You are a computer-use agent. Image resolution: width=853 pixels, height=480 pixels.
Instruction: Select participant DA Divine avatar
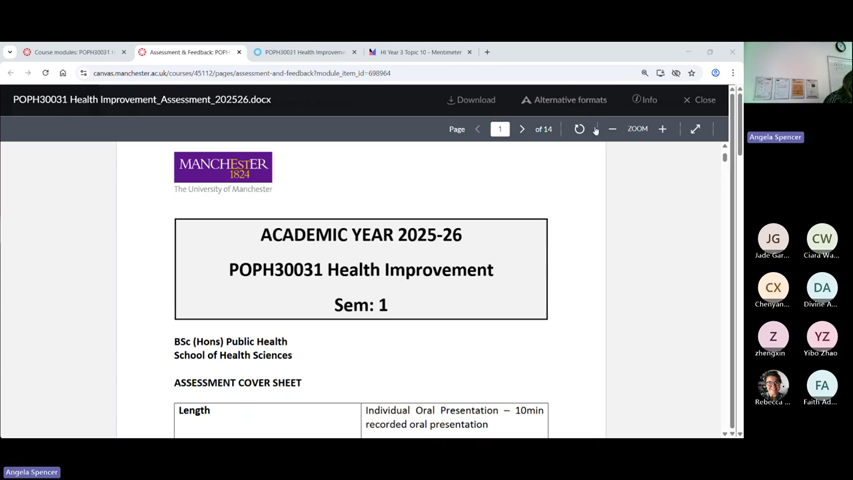[x=822, y=287]
